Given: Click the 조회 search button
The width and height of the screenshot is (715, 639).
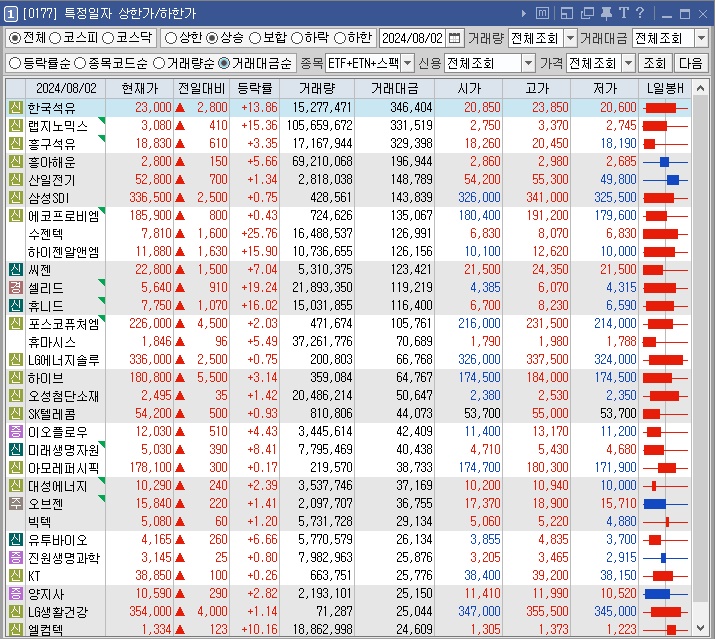Looking at the screenshot, I should tap(655, 63).
